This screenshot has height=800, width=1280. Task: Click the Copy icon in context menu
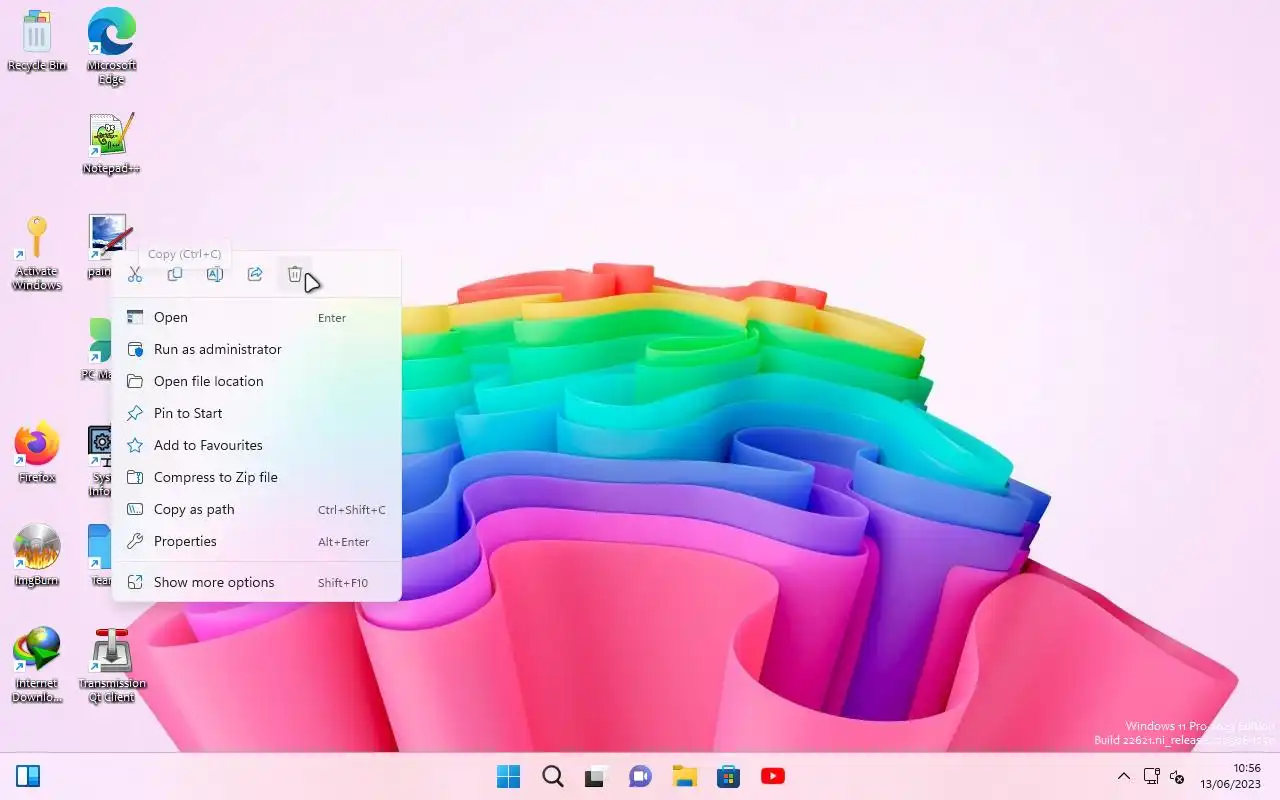coord(175,274)
